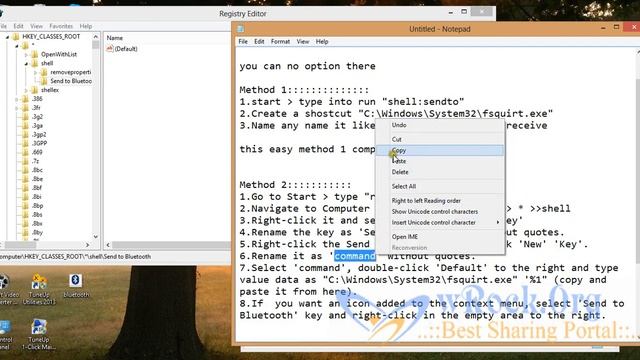
Task: Open the bluetooth desktop shortcut icon
Action: click(x=76, y=280)
